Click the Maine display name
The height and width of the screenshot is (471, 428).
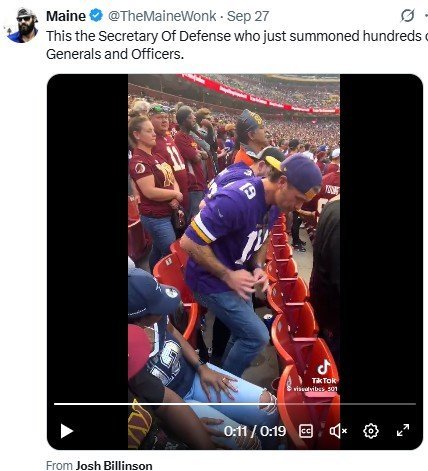pyautogui.click(x=66, y=16)
